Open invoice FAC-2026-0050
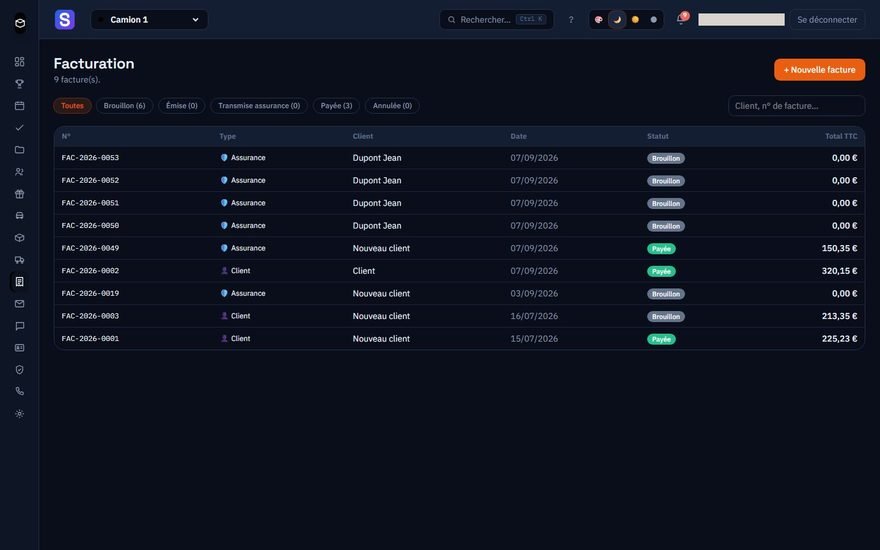 (459, 226)
